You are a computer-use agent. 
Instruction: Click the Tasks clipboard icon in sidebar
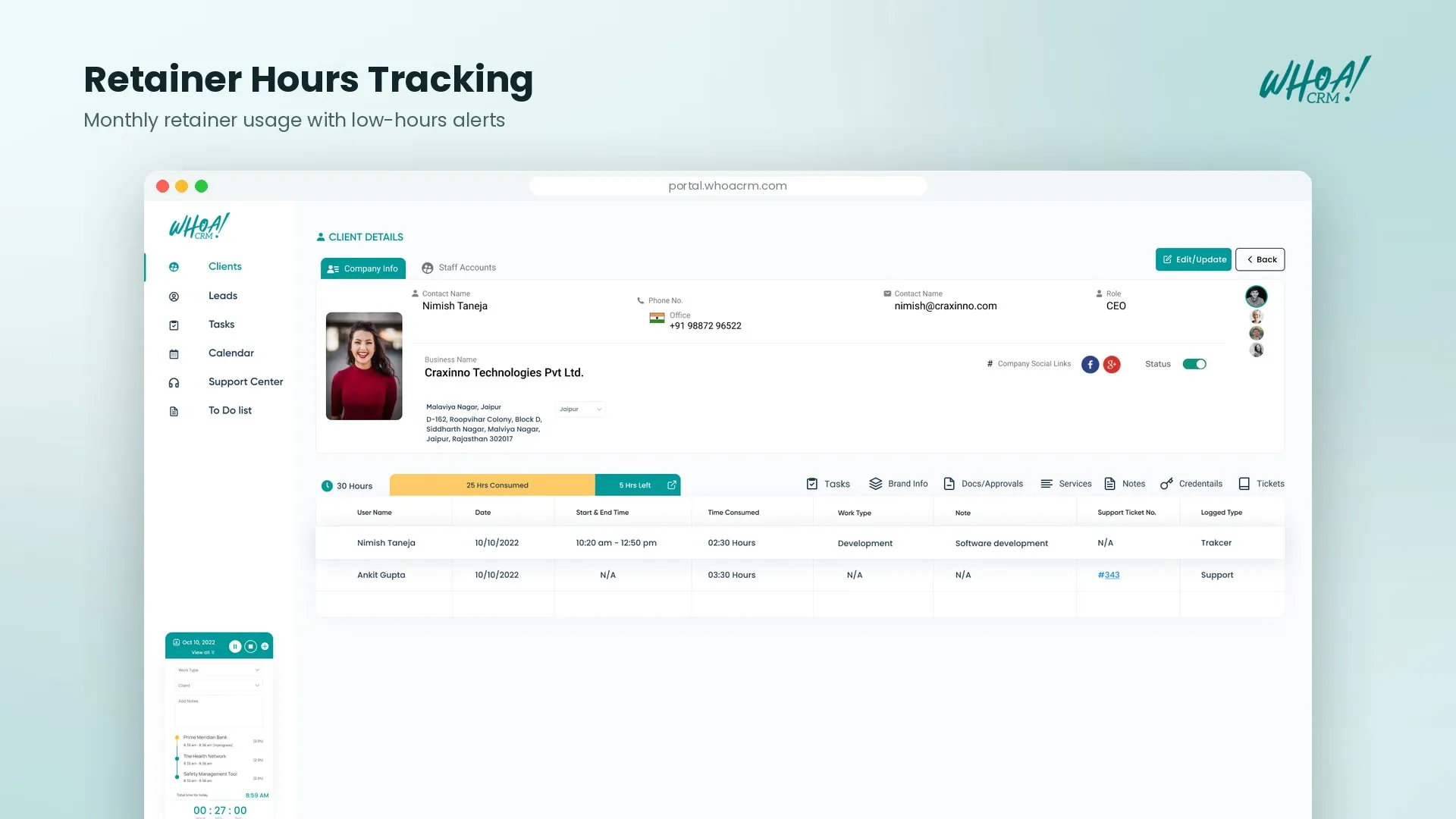[174, 325]
